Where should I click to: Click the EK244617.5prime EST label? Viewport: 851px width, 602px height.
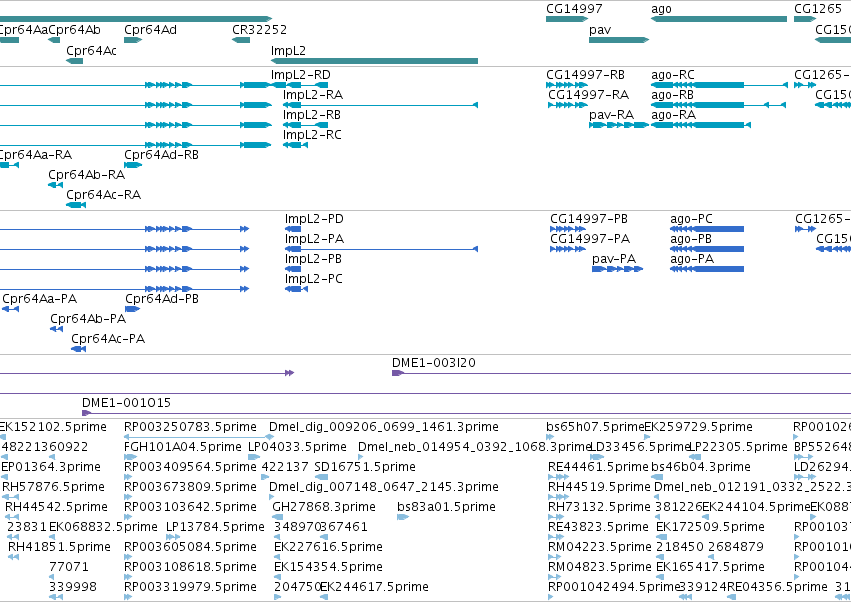click(374, 587)
